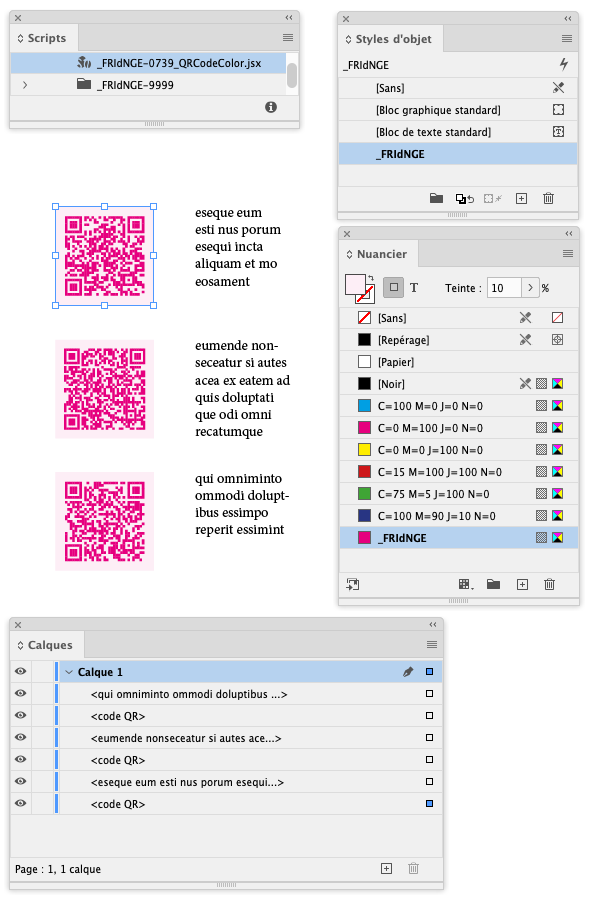Viewport: 590px width, 901px height.
Task: Select C=0 M=0 J=100 N=0 swatch
Action: [458, 450]
